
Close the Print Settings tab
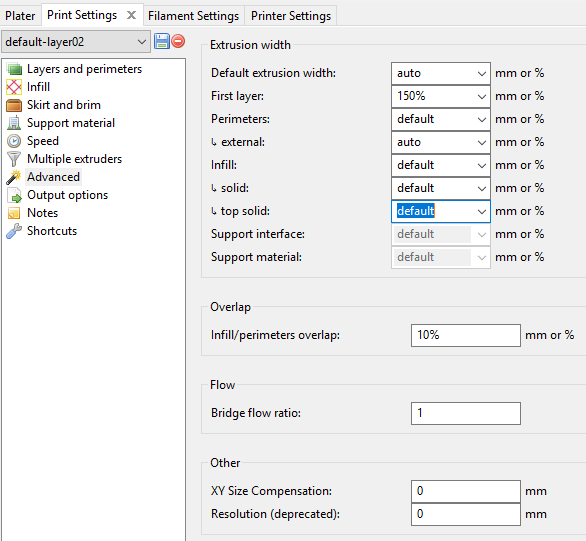pyautogui.click(x=131, y=15)
